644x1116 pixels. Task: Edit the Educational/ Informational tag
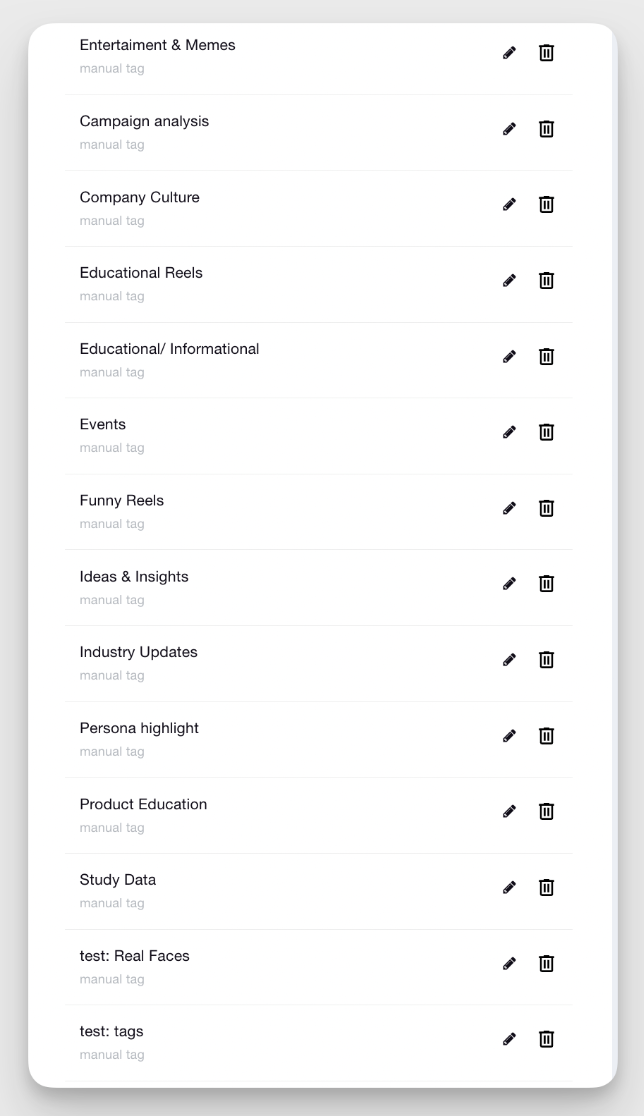click(x=509, y=357)
